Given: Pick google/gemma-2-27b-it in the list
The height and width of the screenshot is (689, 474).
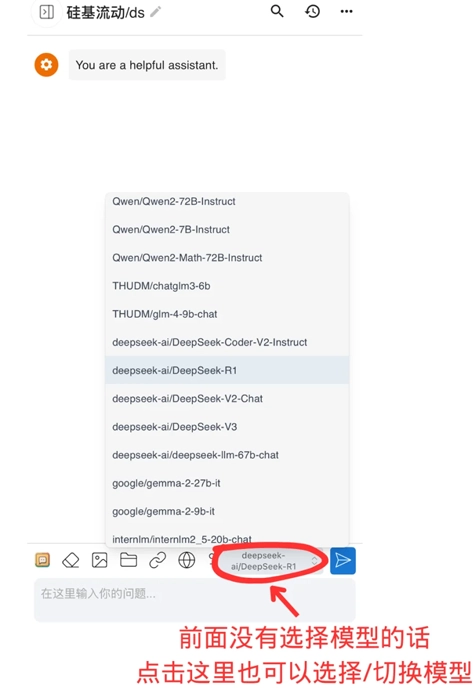Looking at the screenshot, I should (x=227, y=483).
